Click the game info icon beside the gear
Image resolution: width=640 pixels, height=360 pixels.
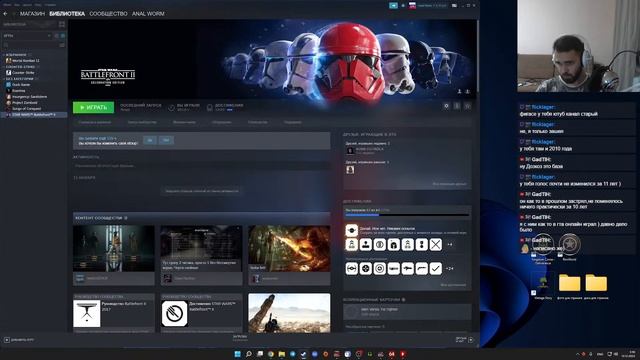coord(457,106)
